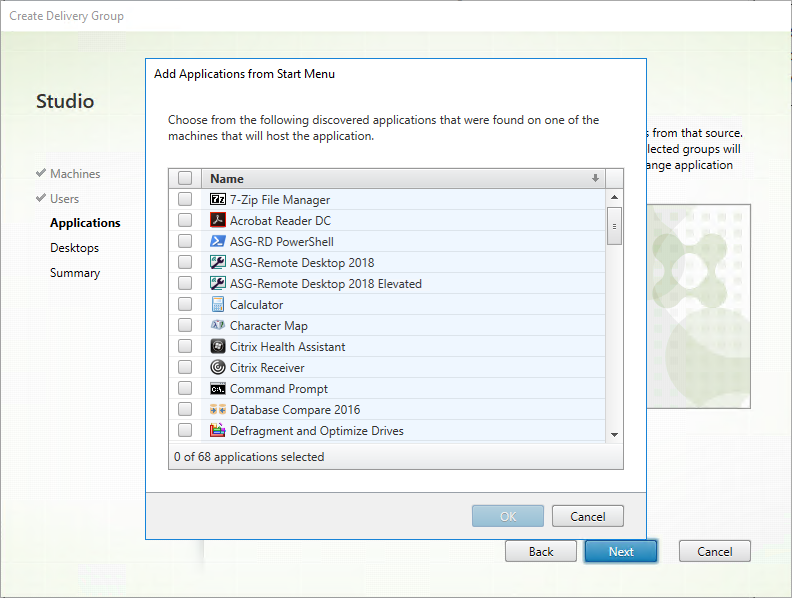Cancel the Create Delivery Group wizard
This screenshot has height=598, width=792.
coord(715,552)
